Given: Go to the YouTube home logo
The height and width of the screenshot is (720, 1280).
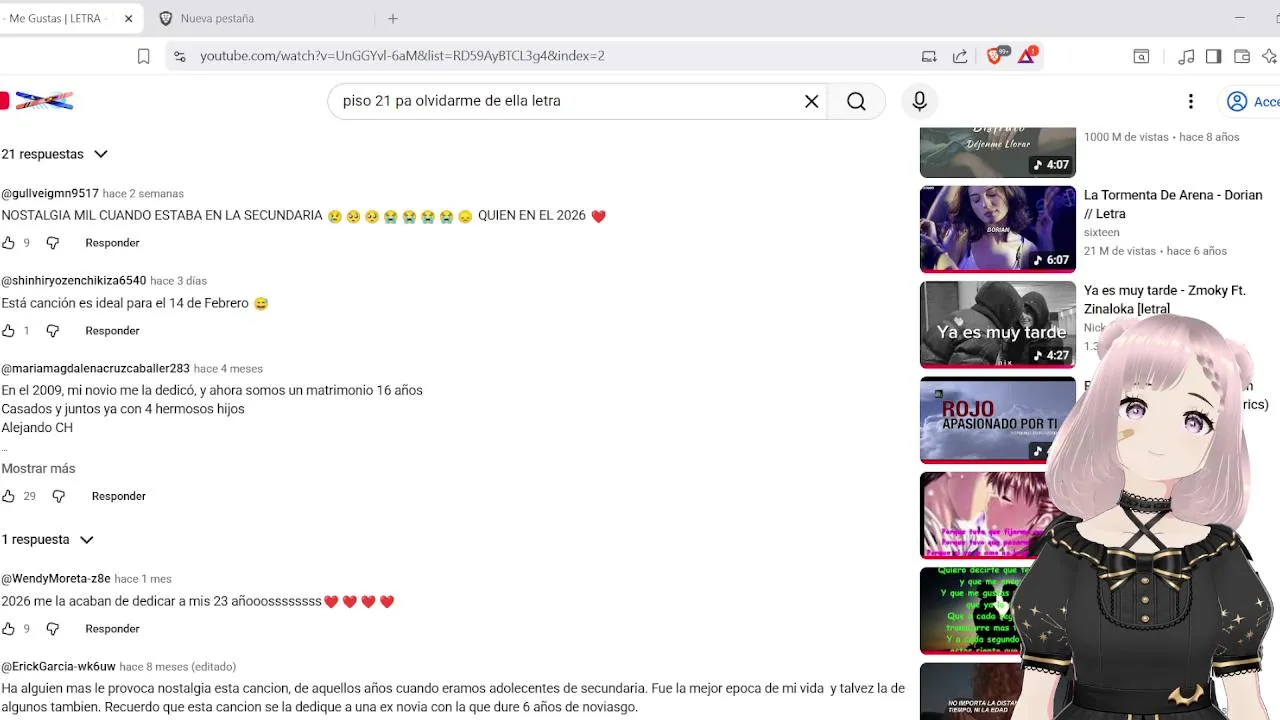Looking at the screenshot, I should click(x=37, y=101).
